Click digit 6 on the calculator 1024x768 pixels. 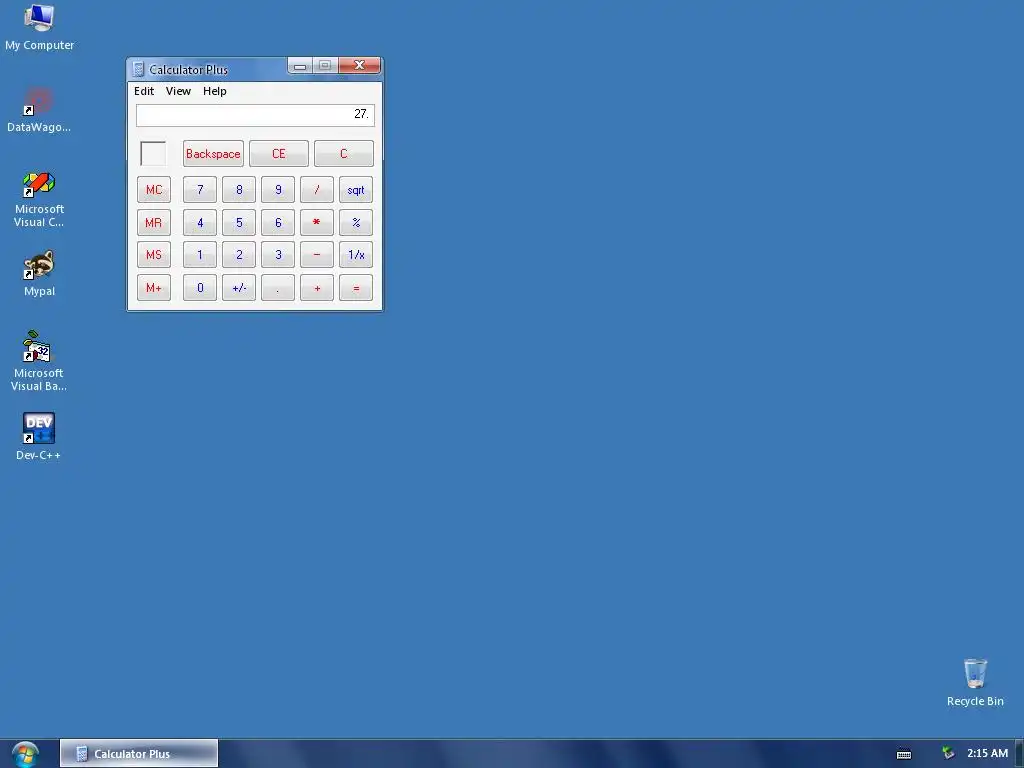pos(278,223)
